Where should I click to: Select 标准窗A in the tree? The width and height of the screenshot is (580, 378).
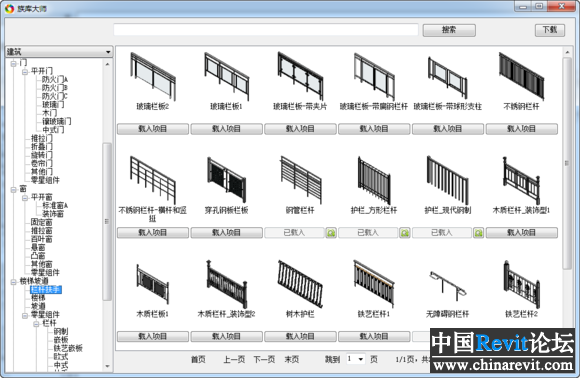(55, 205)
